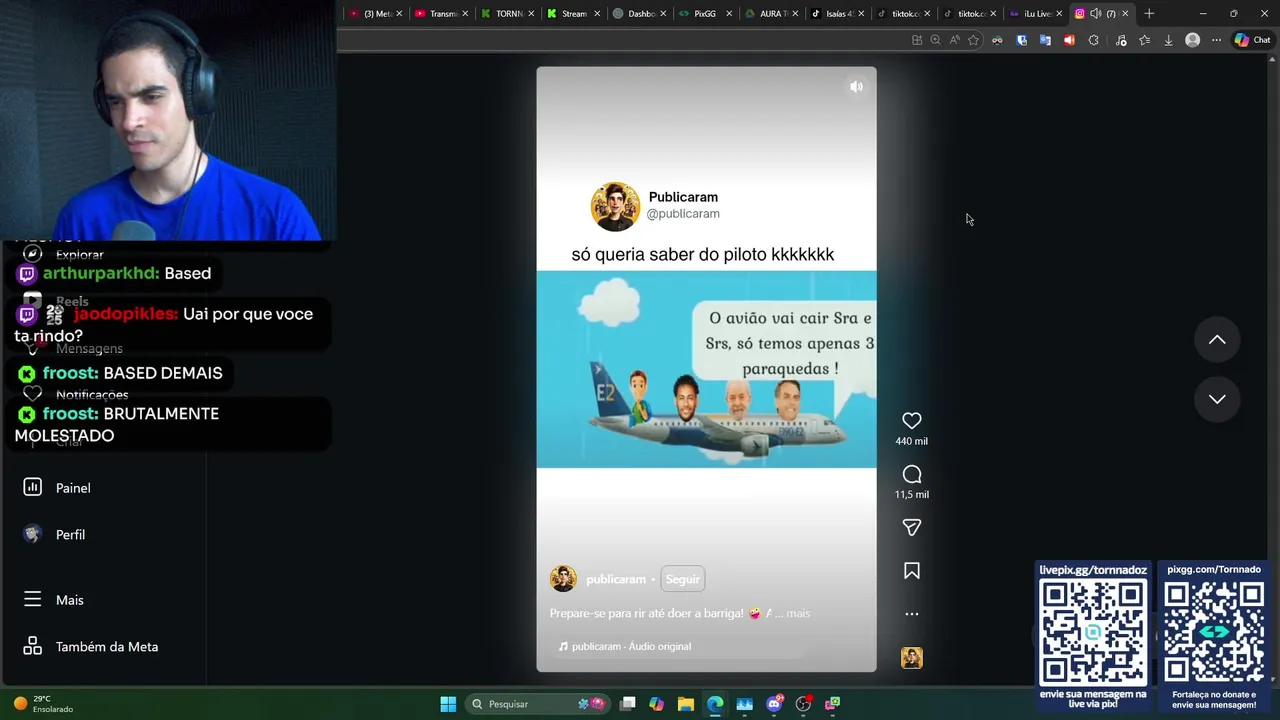Viewport: 1280px width, 720px height.
Task: Open publicaram avatar next to the username
Action: (563, 579)
